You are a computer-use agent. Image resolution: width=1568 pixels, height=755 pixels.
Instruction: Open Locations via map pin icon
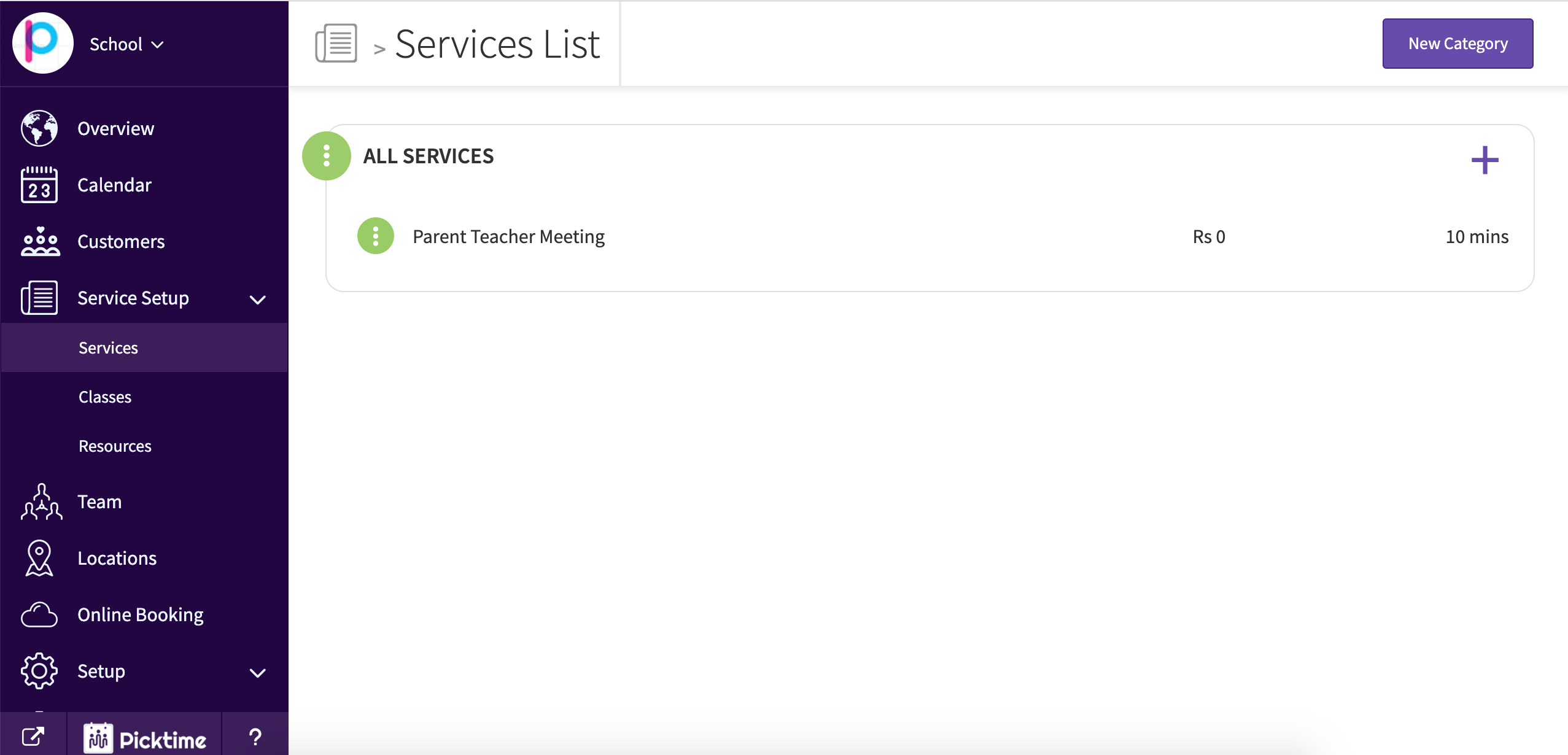point(39,558)
